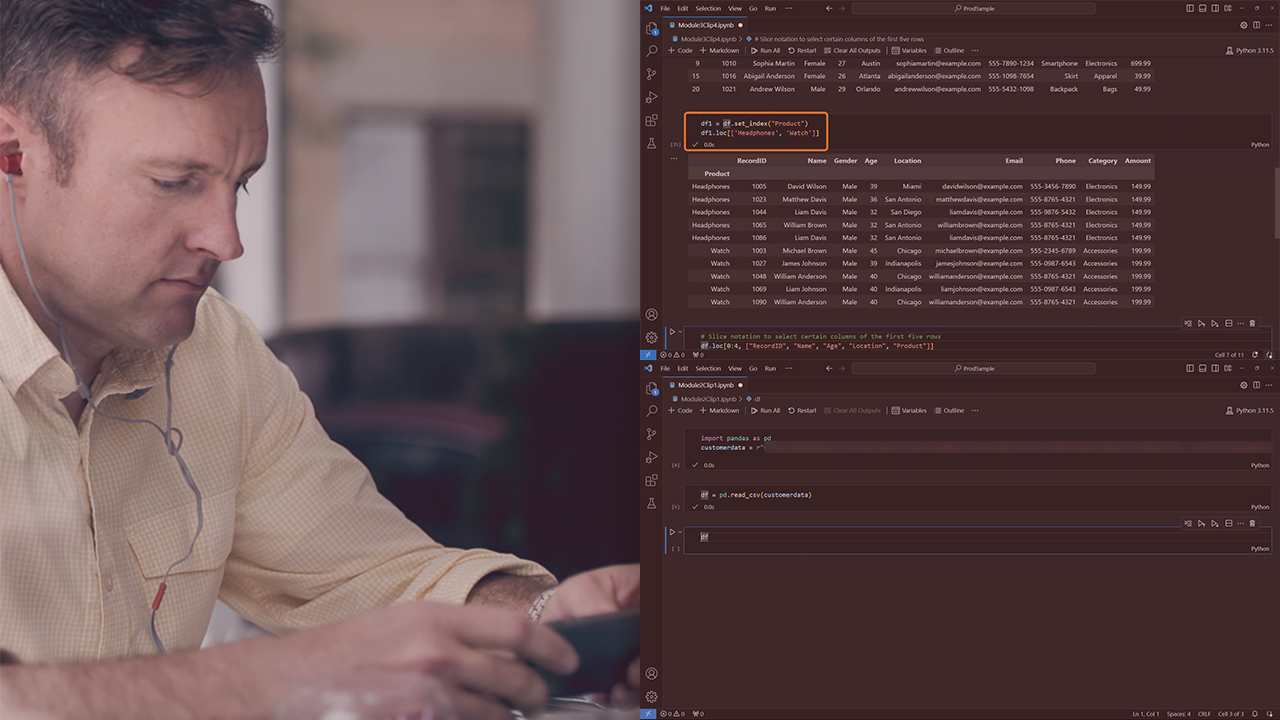The width and height of the screenshot is (1280, 720).
Task: Open Manage gear in Module2Clip1 activity bar
Action: 651,696
